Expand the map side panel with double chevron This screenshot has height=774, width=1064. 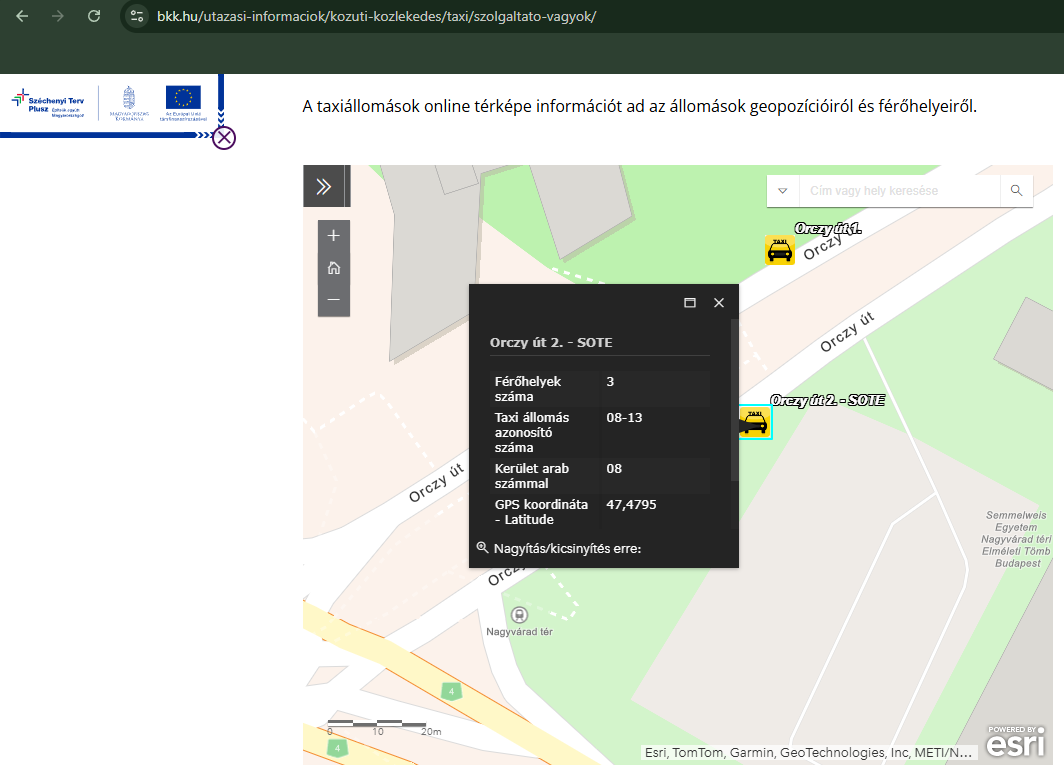click(x=324, y=186)
